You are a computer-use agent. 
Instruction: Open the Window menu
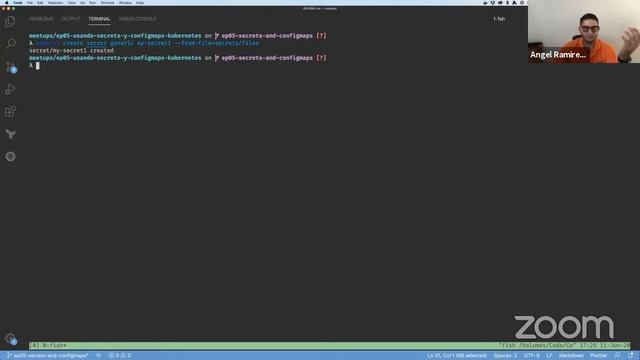tap(125, 3)
